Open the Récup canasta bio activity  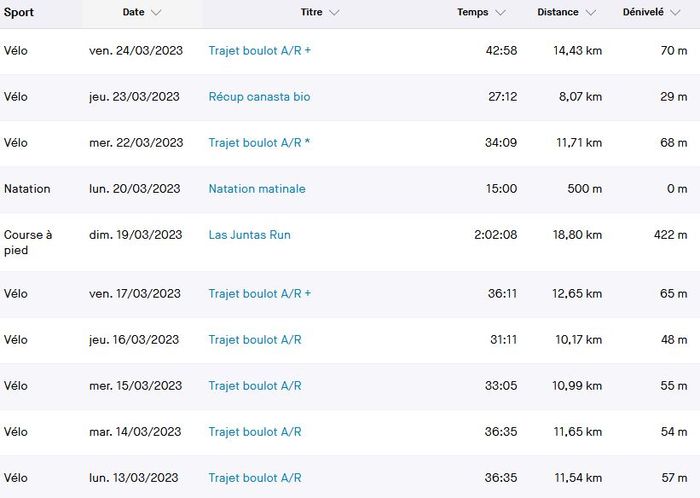(258, 97)
